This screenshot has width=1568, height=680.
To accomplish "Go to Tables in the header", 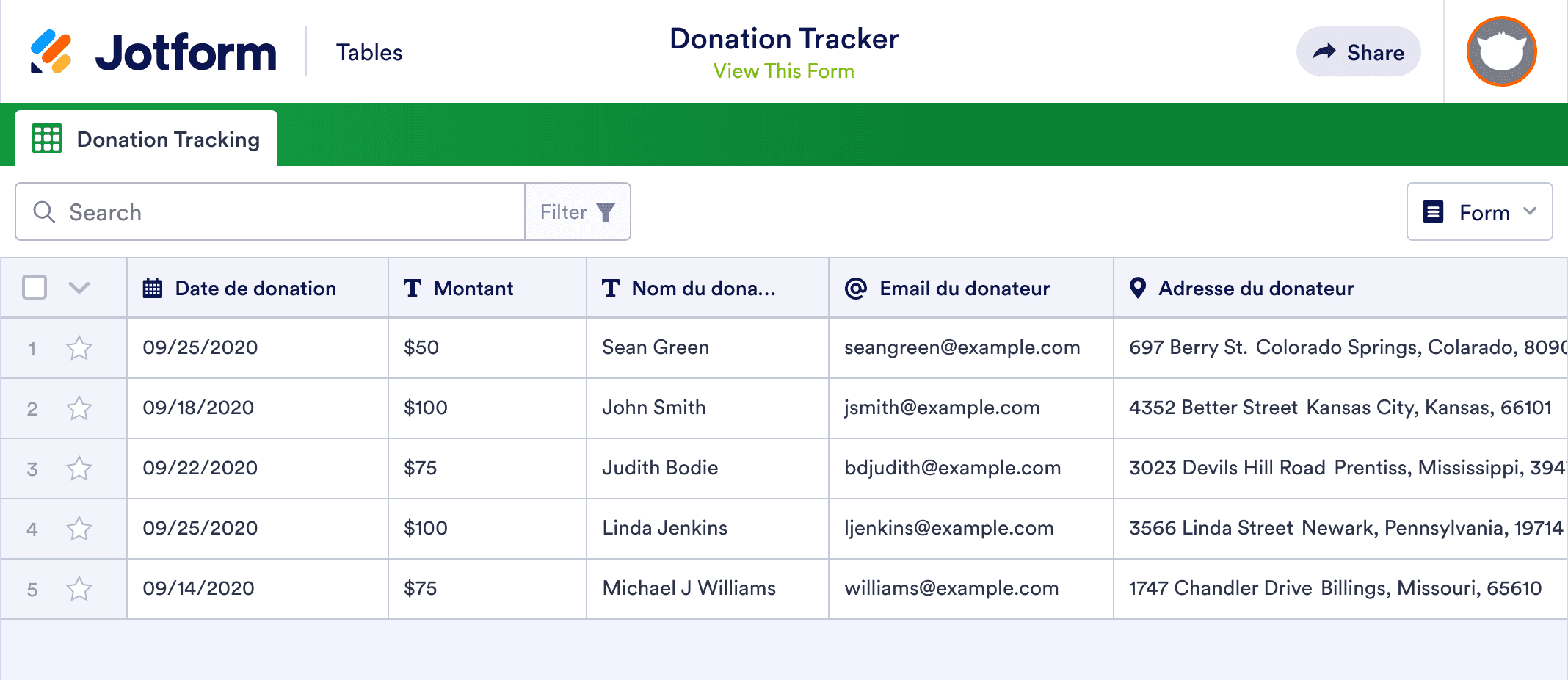I will click(x=369, y=53).
